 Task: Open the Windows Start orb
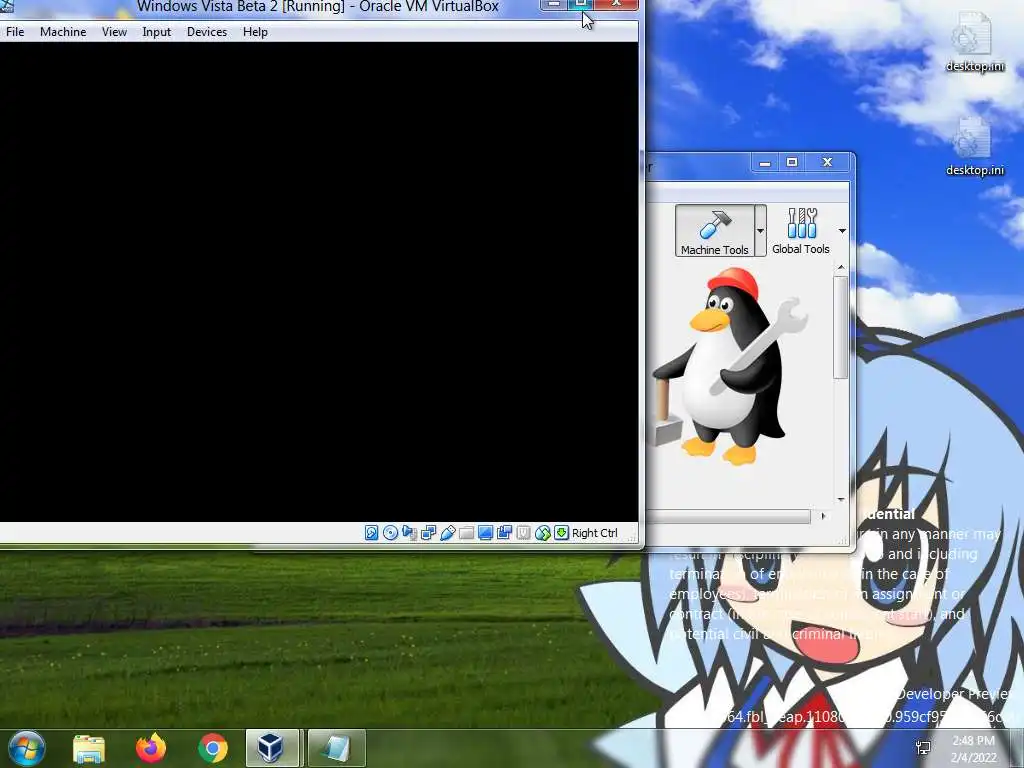(x=26, y=748)
